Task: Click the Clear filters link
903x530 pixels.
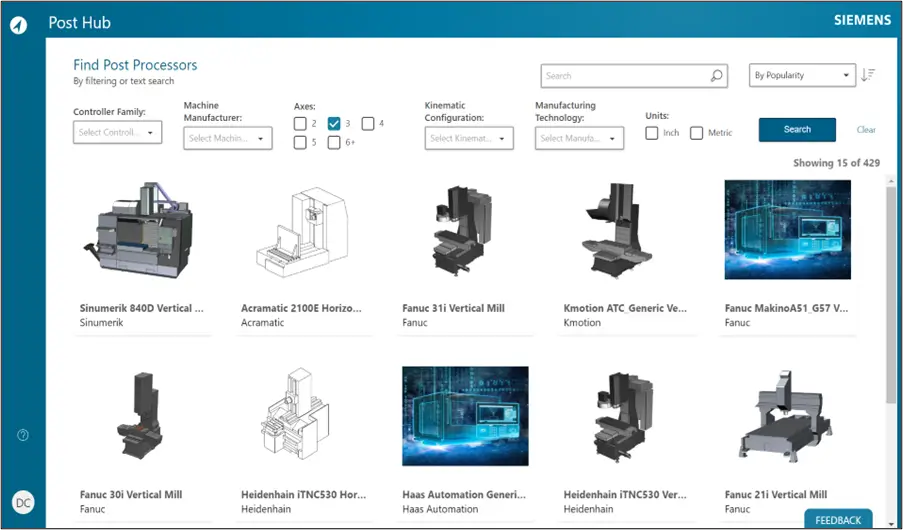Action: (866, 130)
